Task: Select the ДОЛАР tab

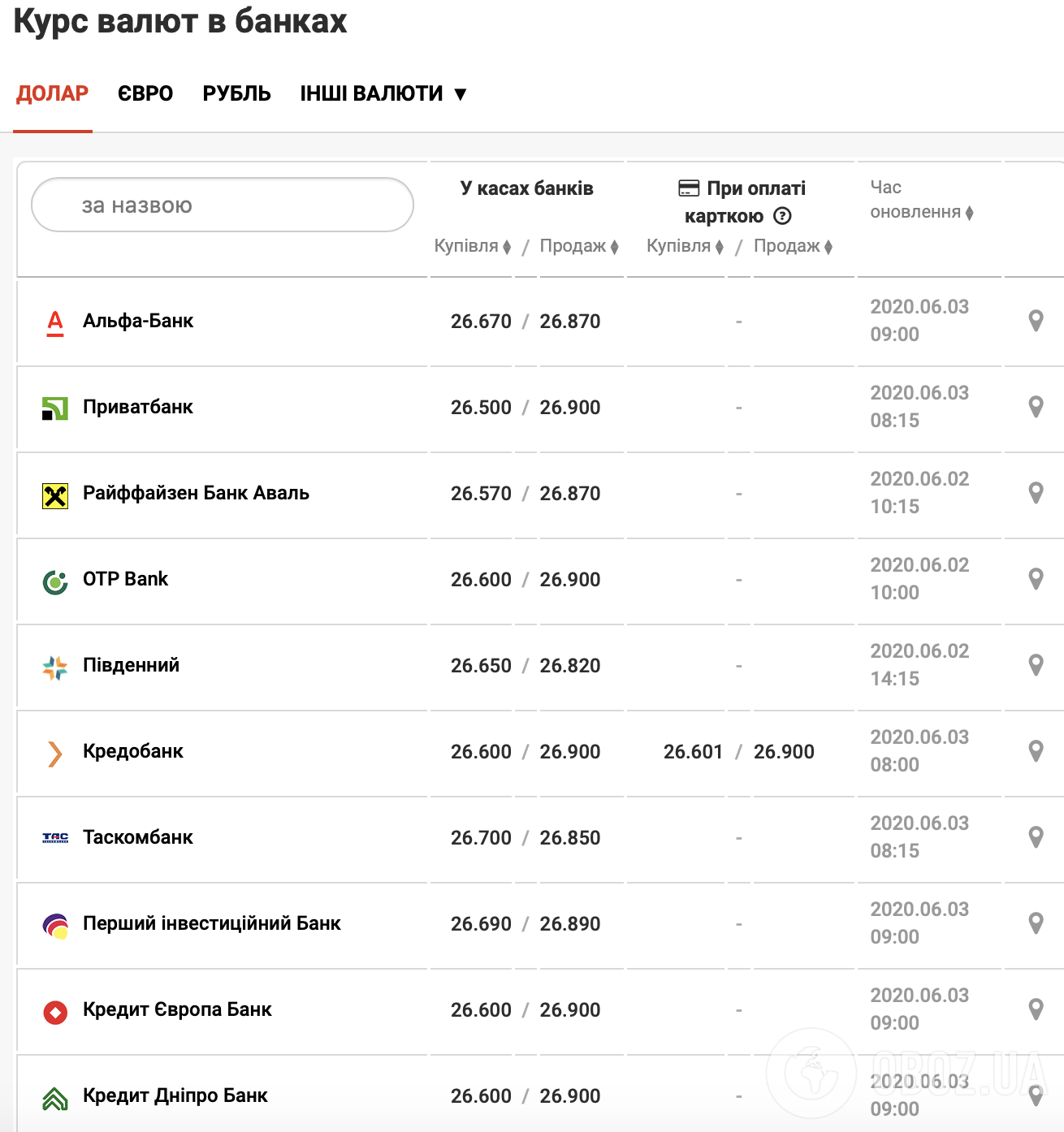Action: point(53,93)
